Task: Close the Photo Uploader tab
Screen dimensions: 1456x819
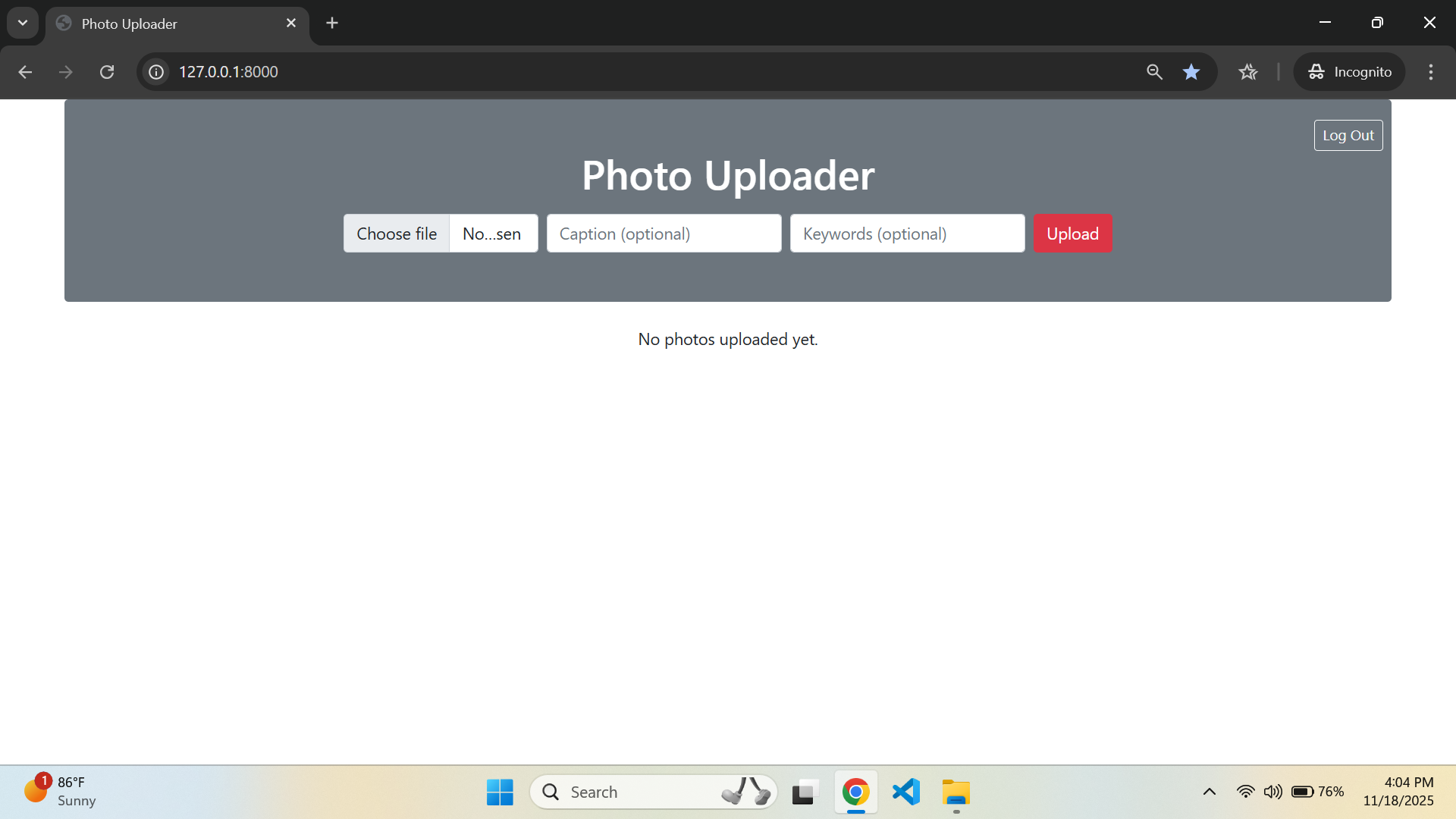Action: (x=291, y=23)
